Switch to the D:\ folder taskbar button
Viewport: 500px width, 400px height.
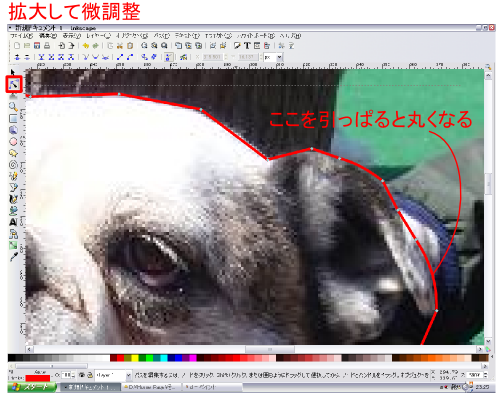tap(151, 387)
